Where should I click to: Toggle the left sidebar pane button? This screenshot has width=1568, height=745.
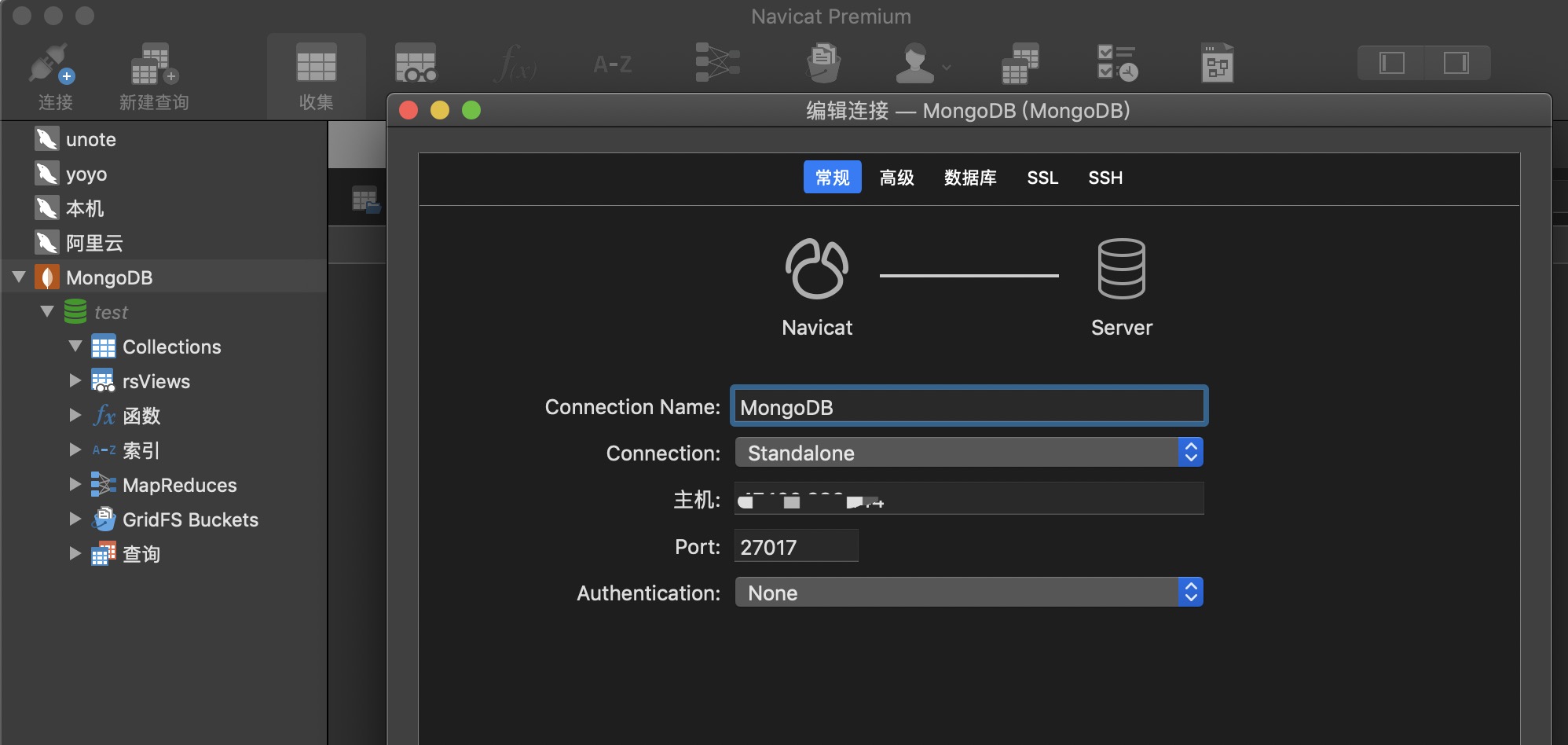click(1391, 63)
